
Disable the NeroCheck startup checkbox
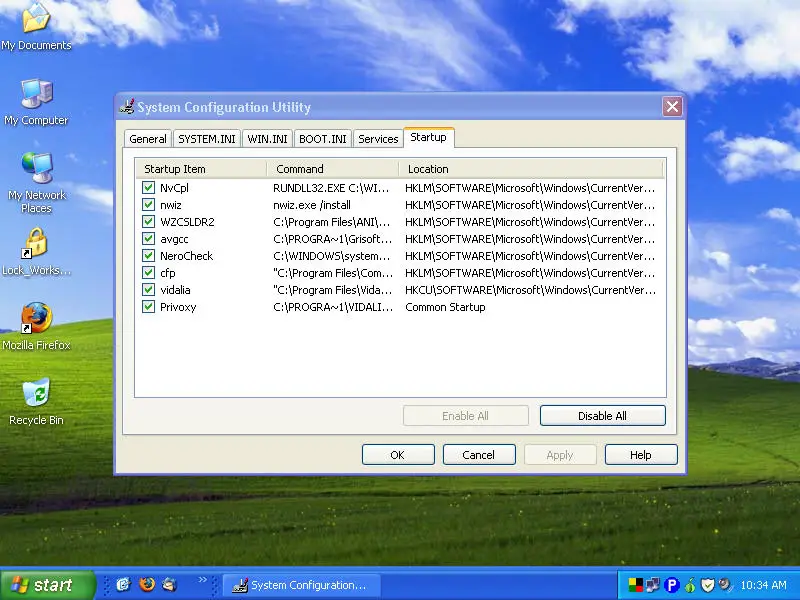point(148,256)
